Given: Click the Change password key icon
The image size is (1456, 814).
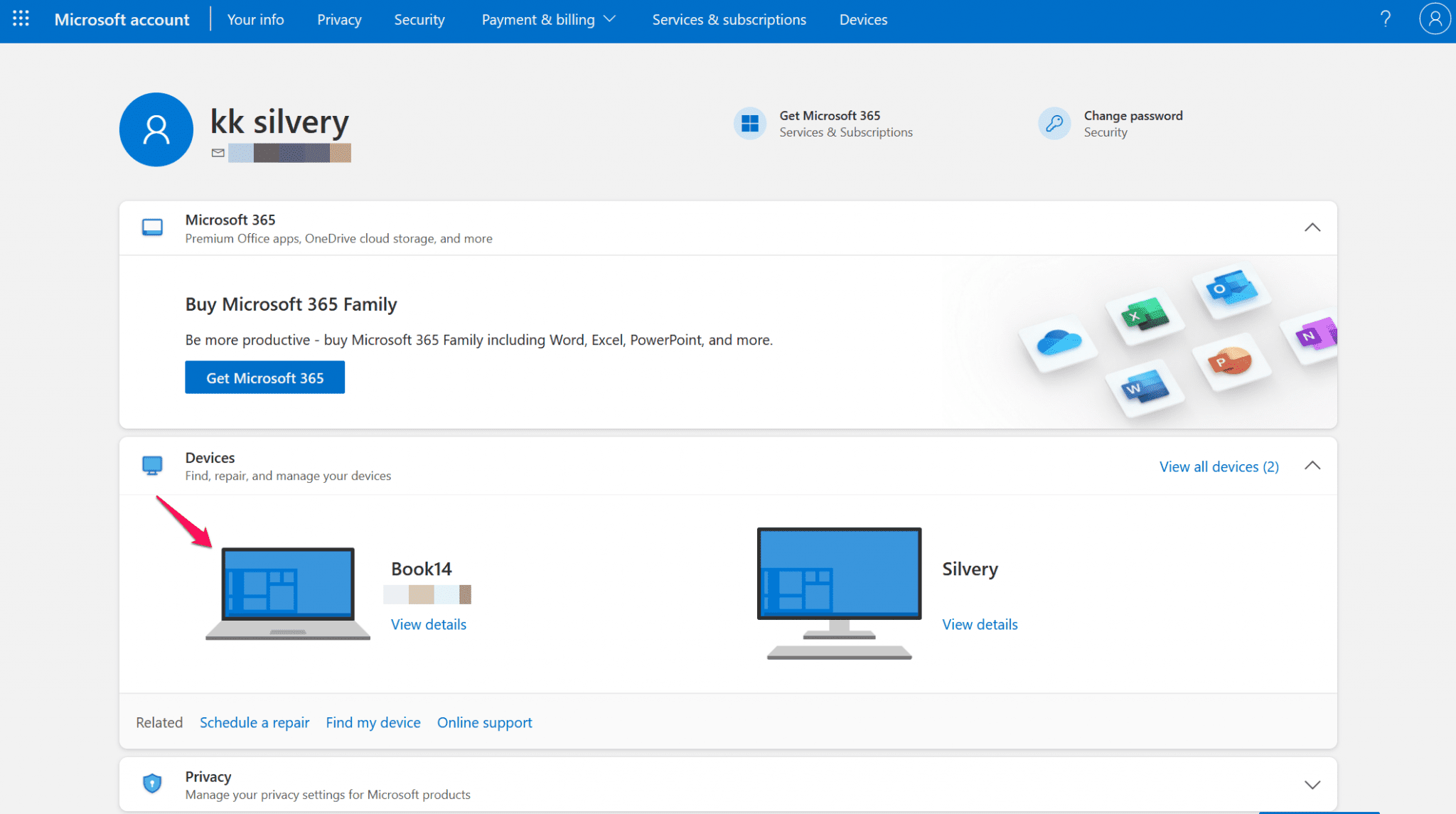Looking at the screenshot, I should 1054,124.
